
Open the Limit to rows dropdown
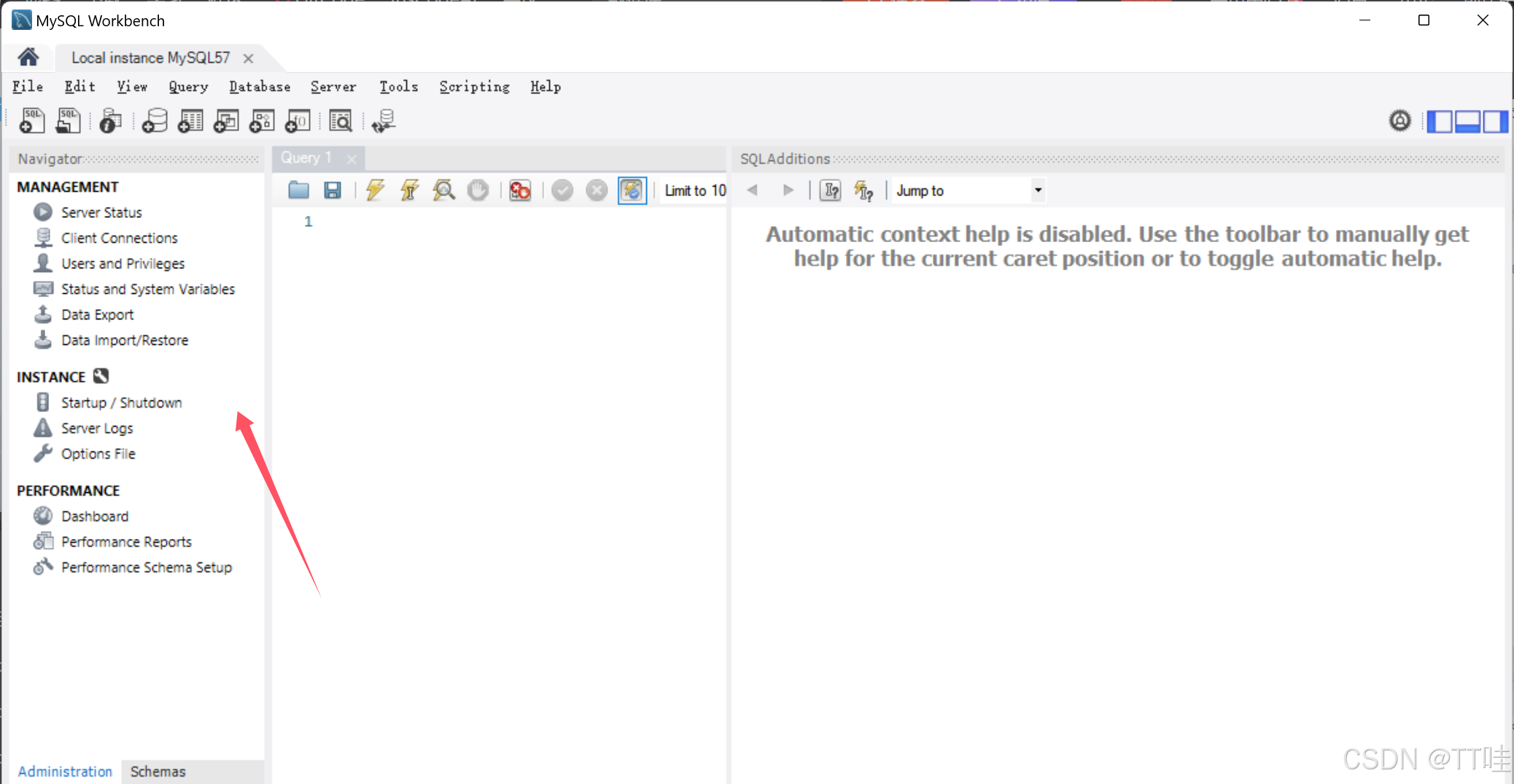coord(695,190)
